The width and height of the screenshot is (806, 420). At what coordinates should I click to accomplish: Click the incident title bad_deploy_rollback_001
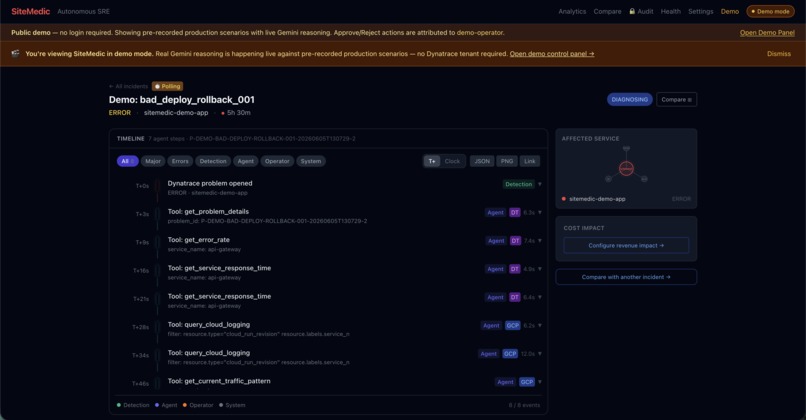[181, 100]
